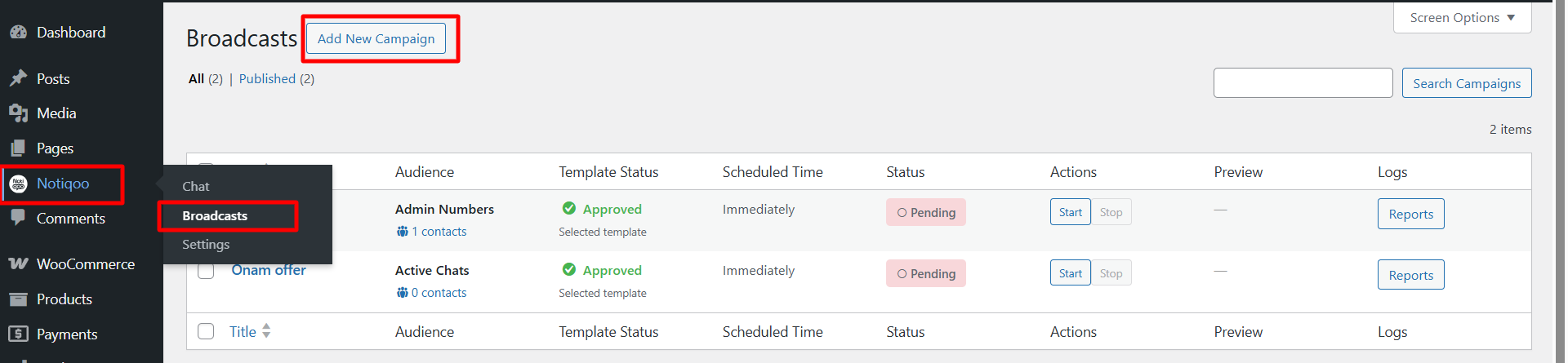Open Chat in the Notiqoo submenu
The image size is (1568, 363).
click(196, 186)
